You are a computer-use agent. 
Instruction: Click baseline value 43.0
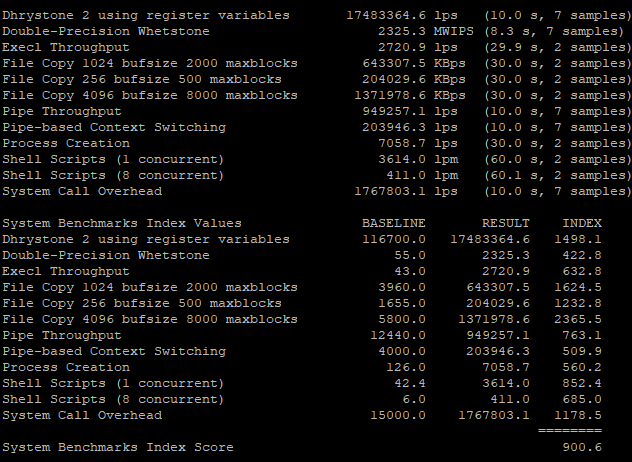click(410, 271)
